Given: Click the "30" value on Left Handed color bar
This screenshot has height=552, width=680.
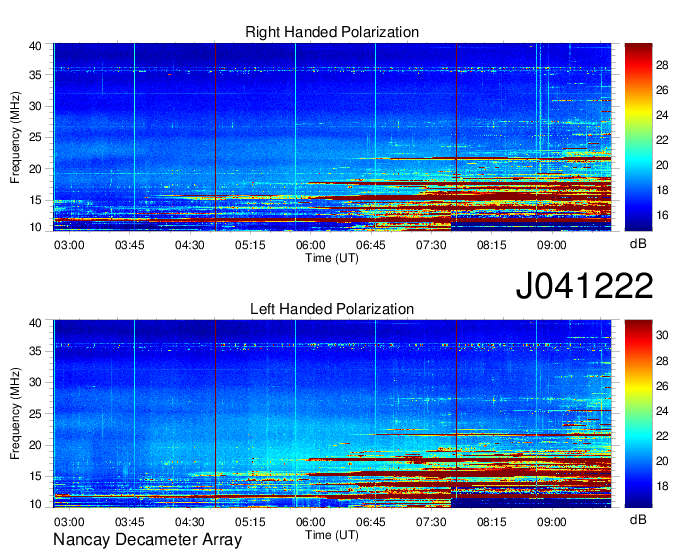Looking at the screenshot, I should (x=662, y=335).
